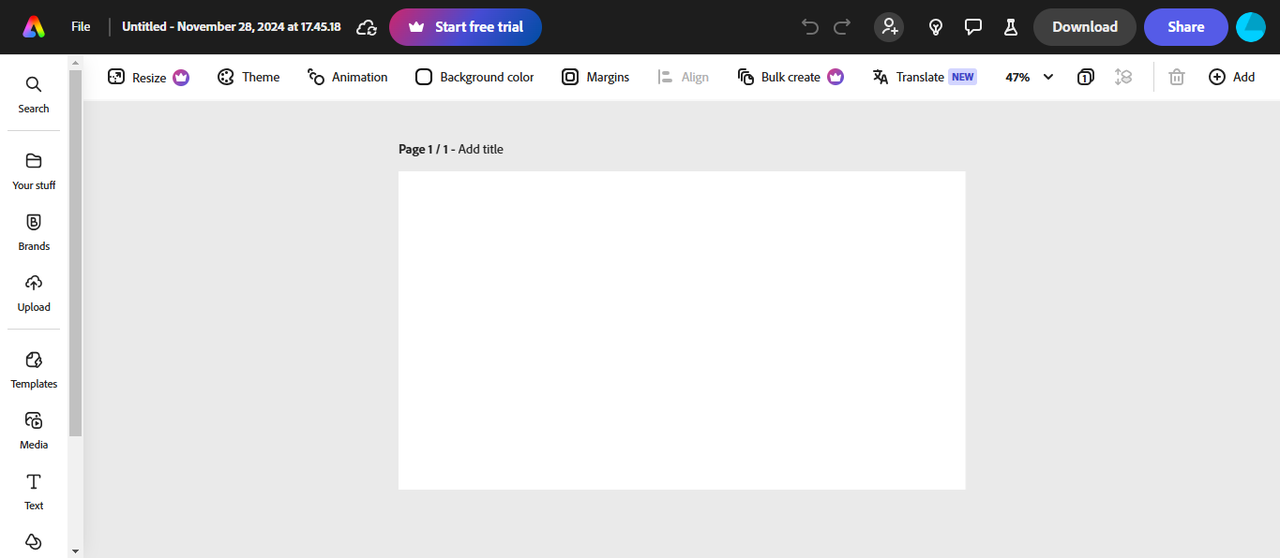
Task: Open the Brands panel
Action: 34,232
